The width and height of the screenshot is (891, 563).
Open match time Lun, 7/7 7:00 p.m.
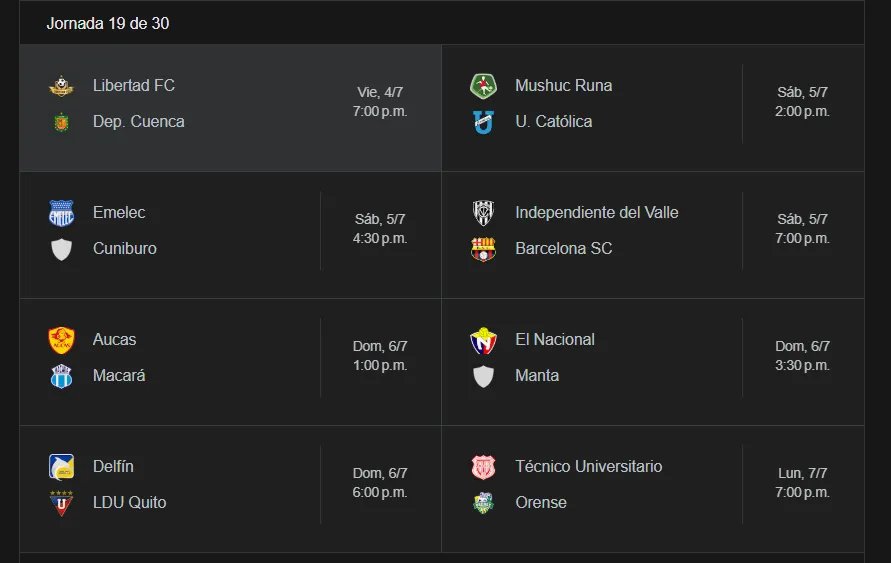click(802, 483)
